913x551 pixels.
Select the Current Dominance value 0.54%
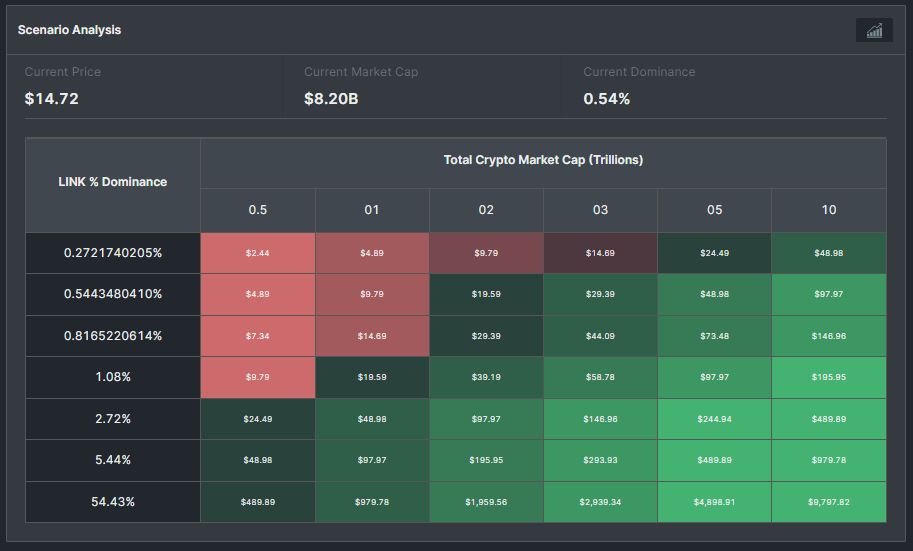click(x=607, y=98)
